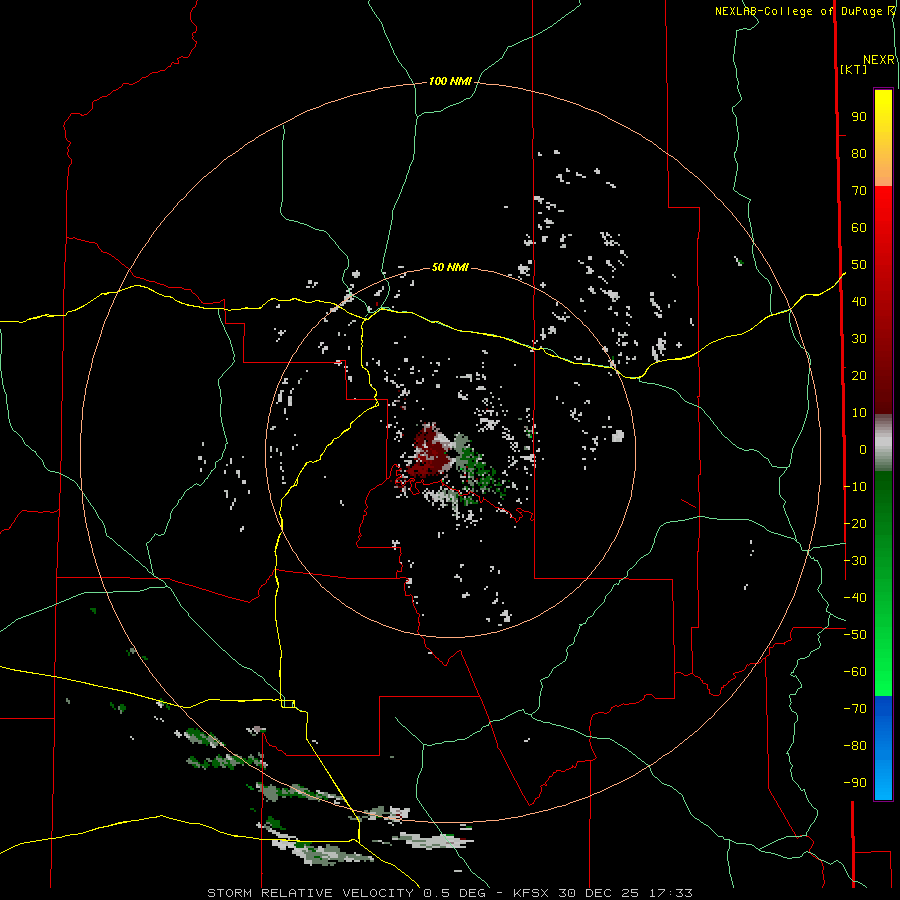Select the -20 value on the velocity scale
The image size is (900, 900).
[x=855, y=524]
